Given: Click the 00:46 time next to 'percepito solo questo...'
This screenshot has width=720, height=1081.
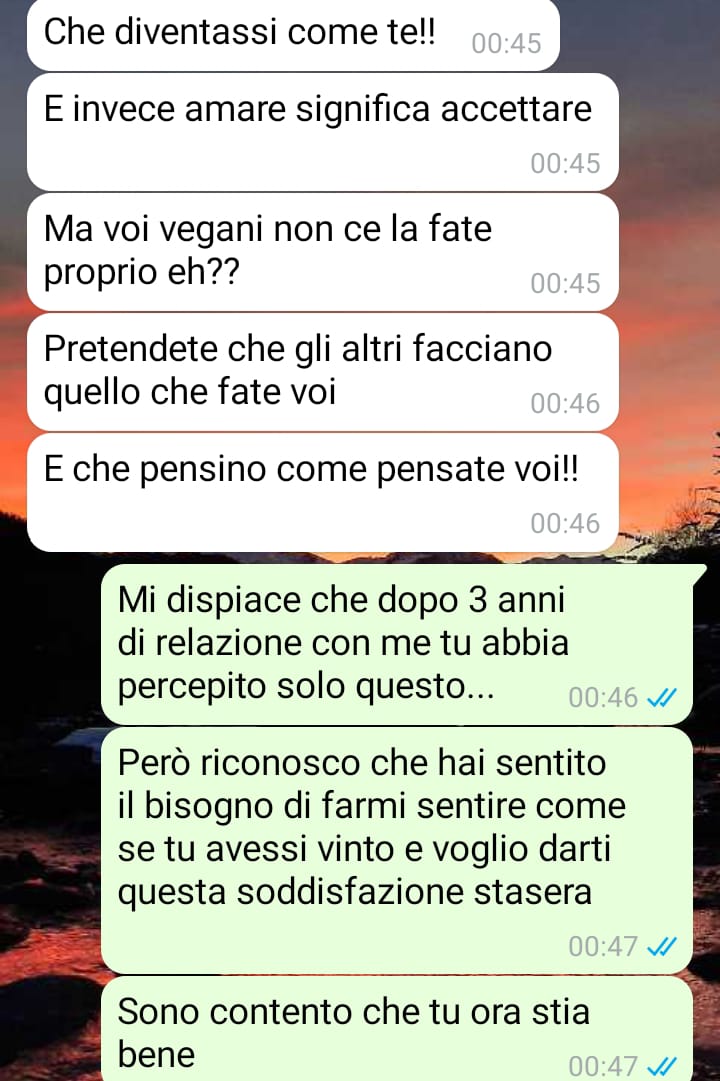Looking at the screenshot, I should [603, 698].
